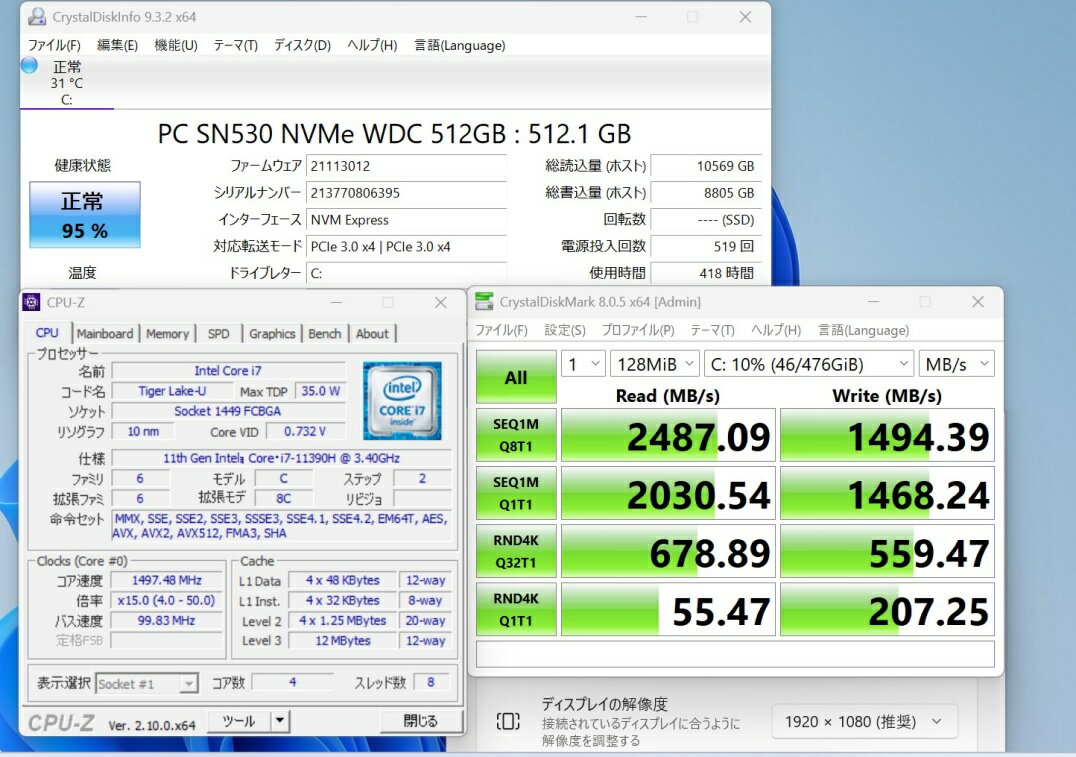The width and height of the screenshot is (1076, 757).
Task: Click the CrystalDiskMark title bar app icon
Action: [484, 302]
